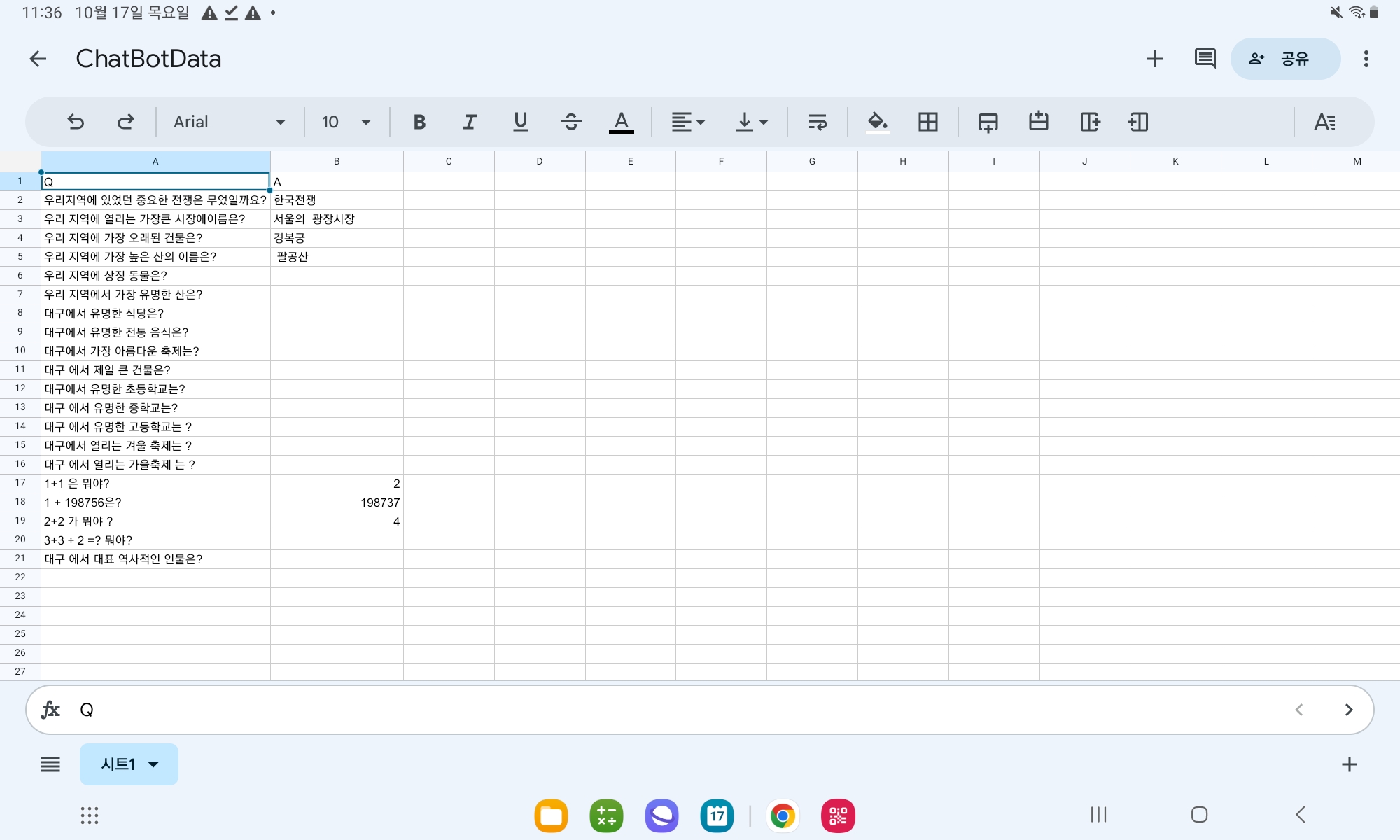The image size is (1400, 840).
Task: Toggle strikethrough formatting
Action: [570, 122]
